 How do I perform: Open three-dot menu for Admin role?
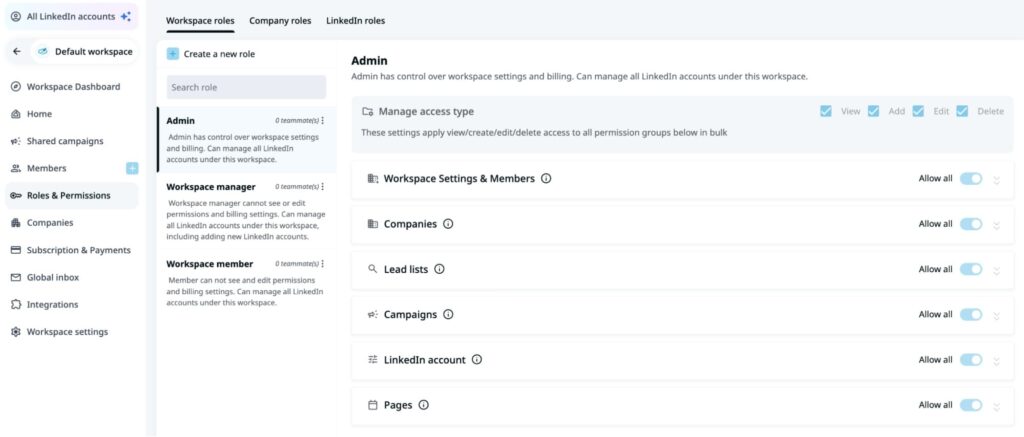(323, 121)
